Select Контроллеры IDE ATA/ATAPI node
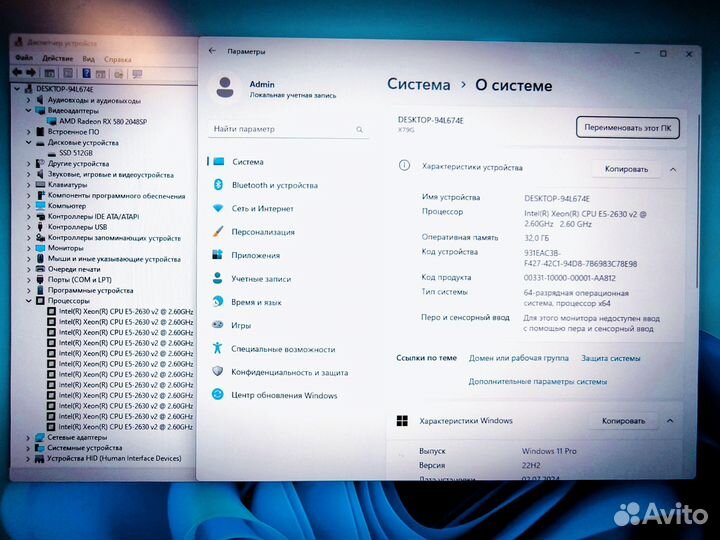The height and width of the screenshot is (540, 720). (x=93, y=216)
